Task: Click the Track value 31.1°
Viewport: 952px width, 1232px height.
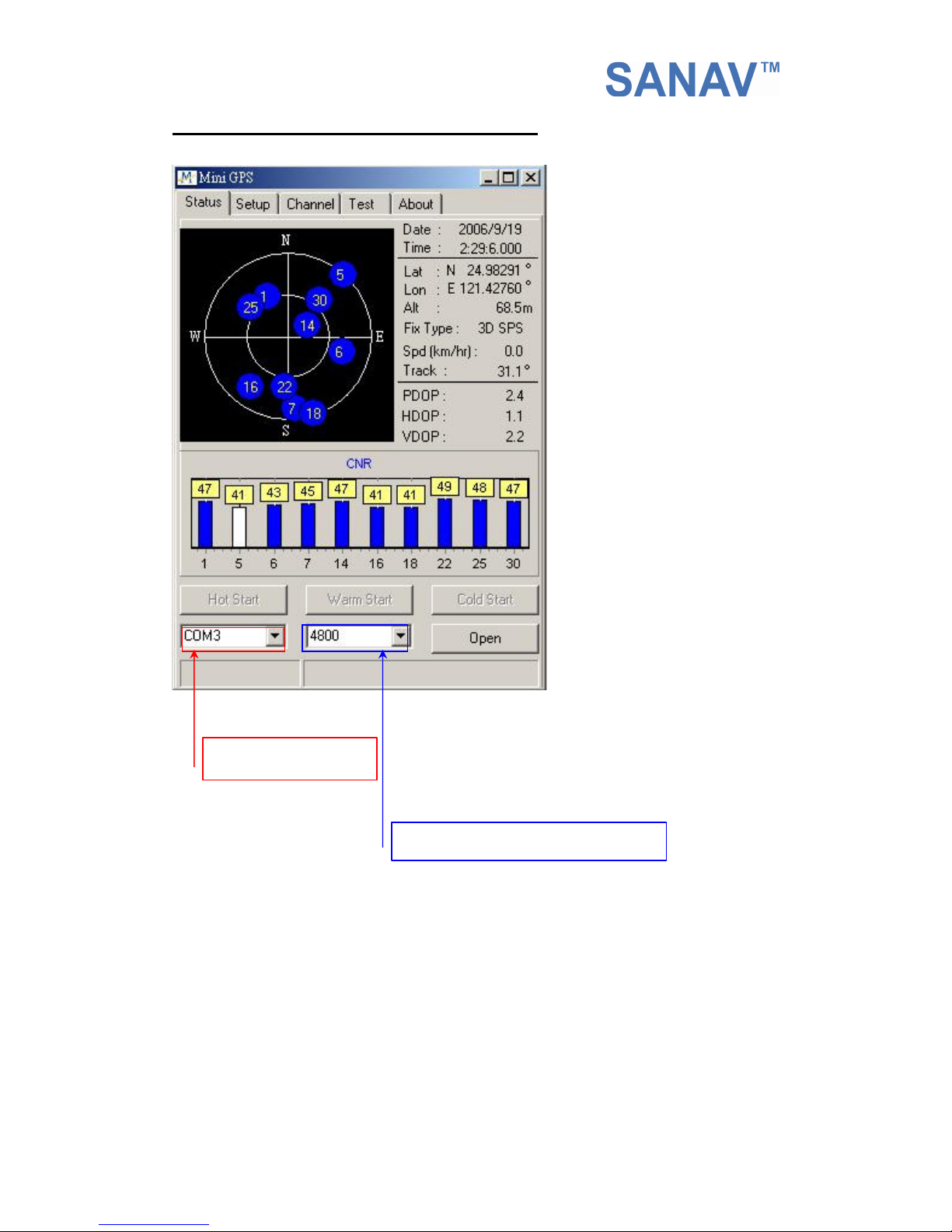Action: pos(514,371)
